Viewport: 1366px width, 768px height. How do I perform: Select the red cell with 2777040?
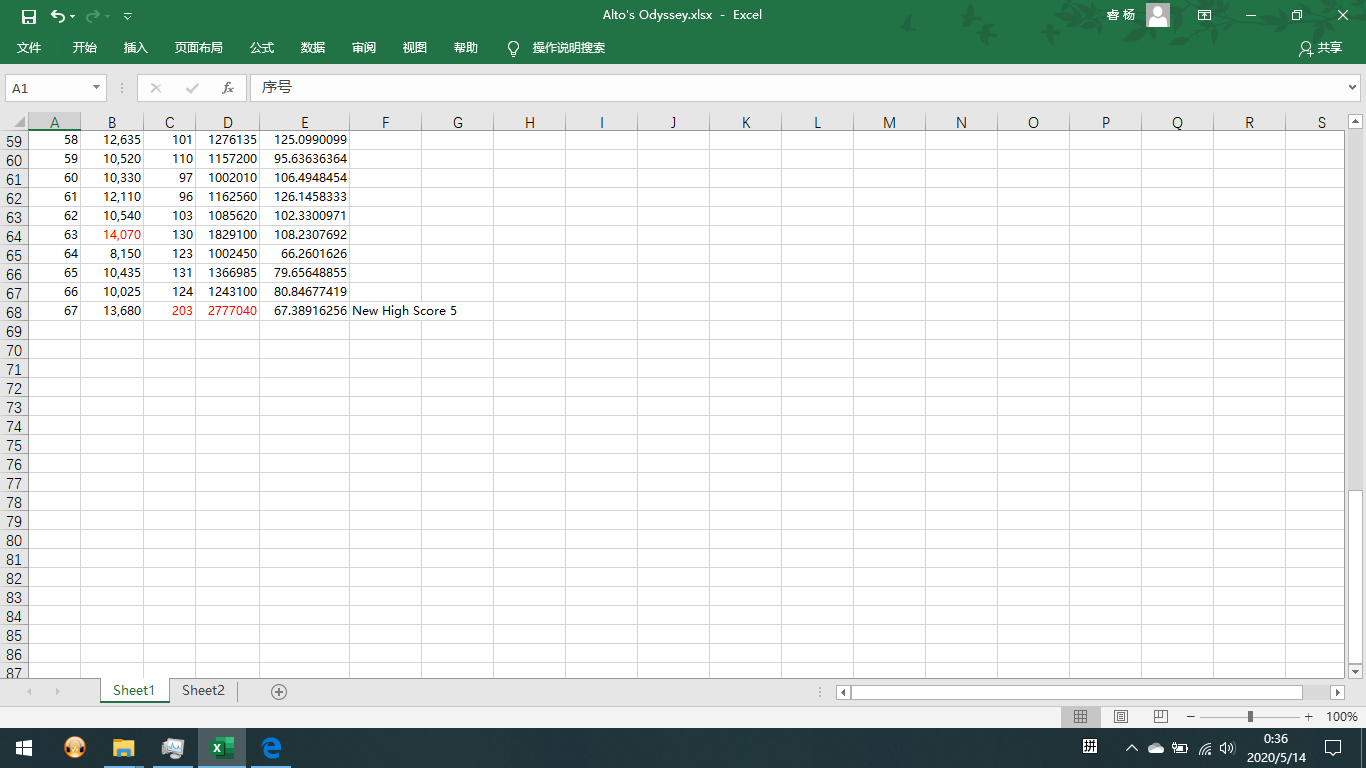click(228, 311)
